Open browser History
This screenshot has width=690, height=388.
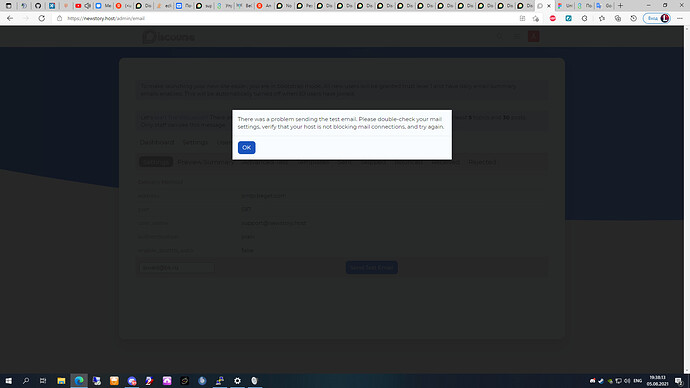634,18
